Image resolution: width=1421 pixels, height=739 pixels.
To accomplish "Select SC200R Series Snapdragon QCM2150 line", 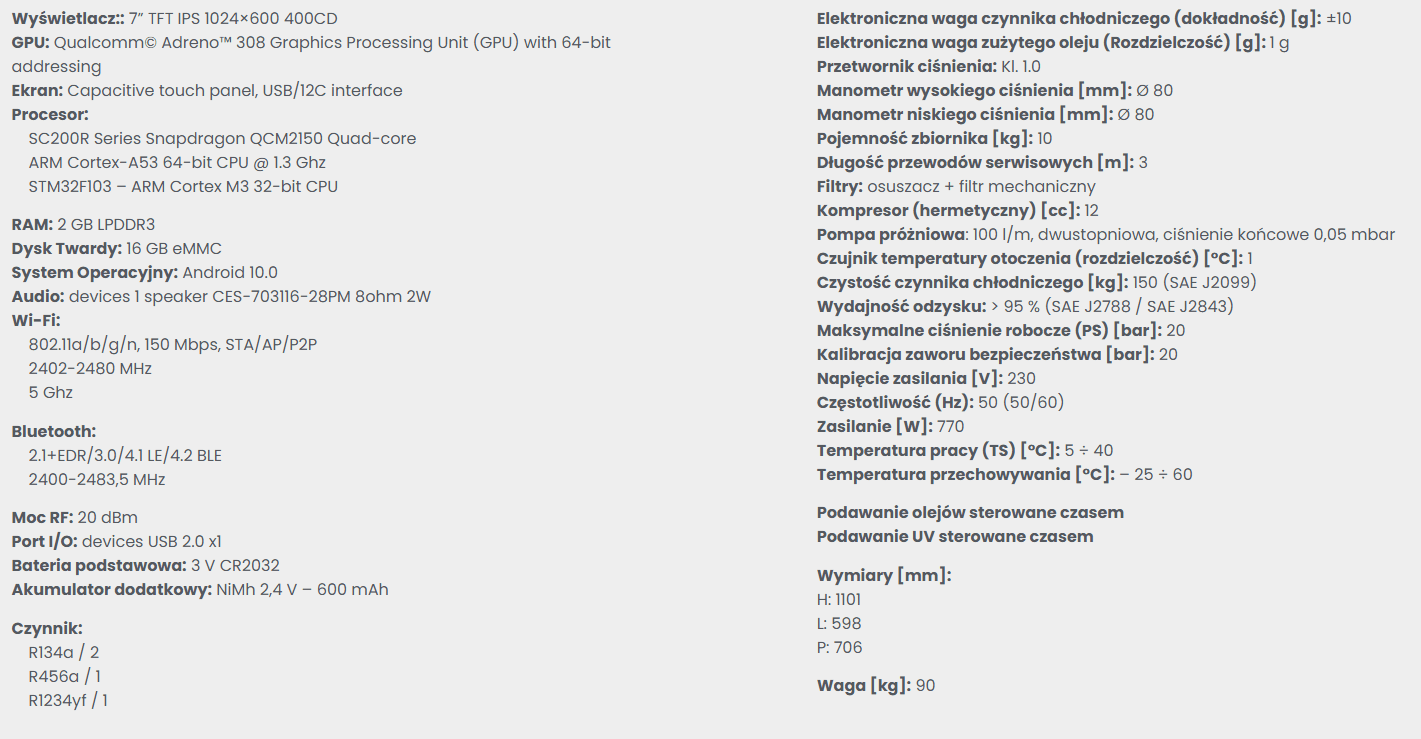I will [222, 138].
